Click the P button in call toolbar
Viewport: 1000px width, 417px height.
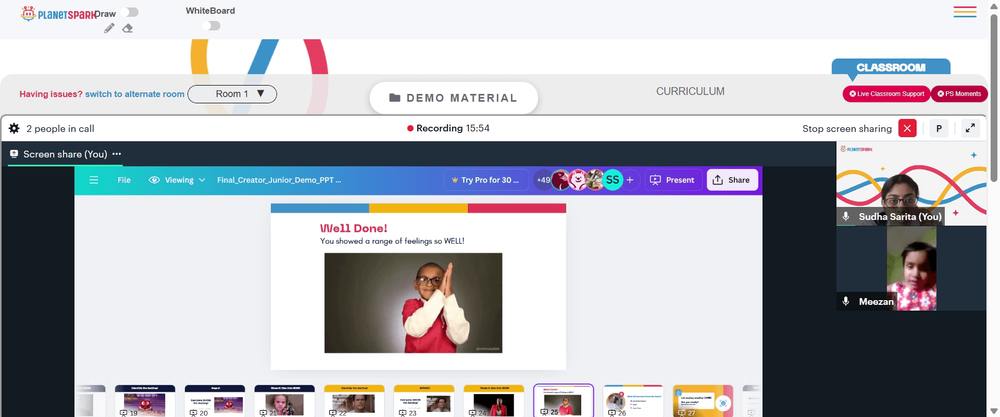[x=939, y=128]
